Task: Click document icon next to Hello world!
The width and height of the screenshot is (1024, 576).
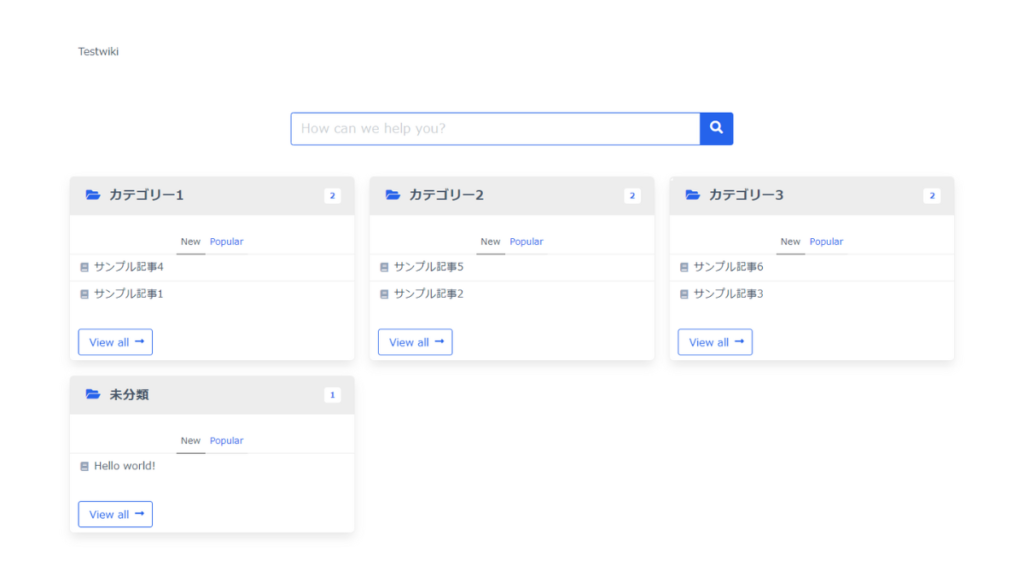Action: tap(84, 466)
